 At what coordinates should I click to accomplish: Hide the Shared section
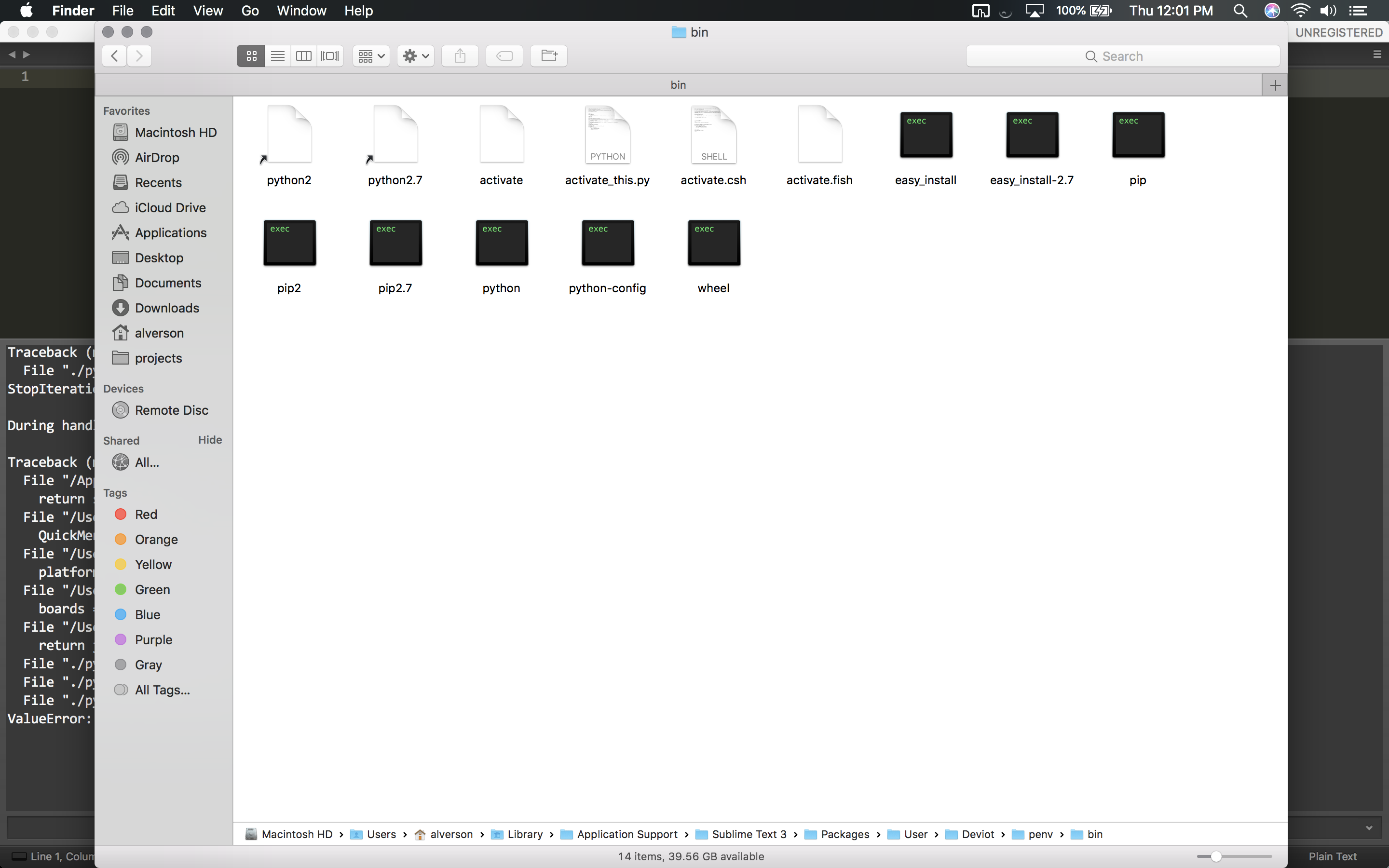209,440
